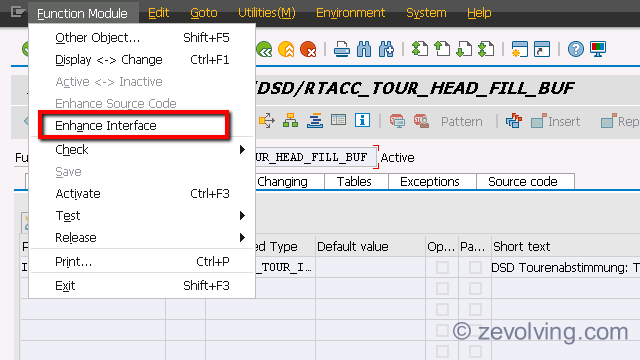
Task: Click the Op... column header
Action: (441, 247)
